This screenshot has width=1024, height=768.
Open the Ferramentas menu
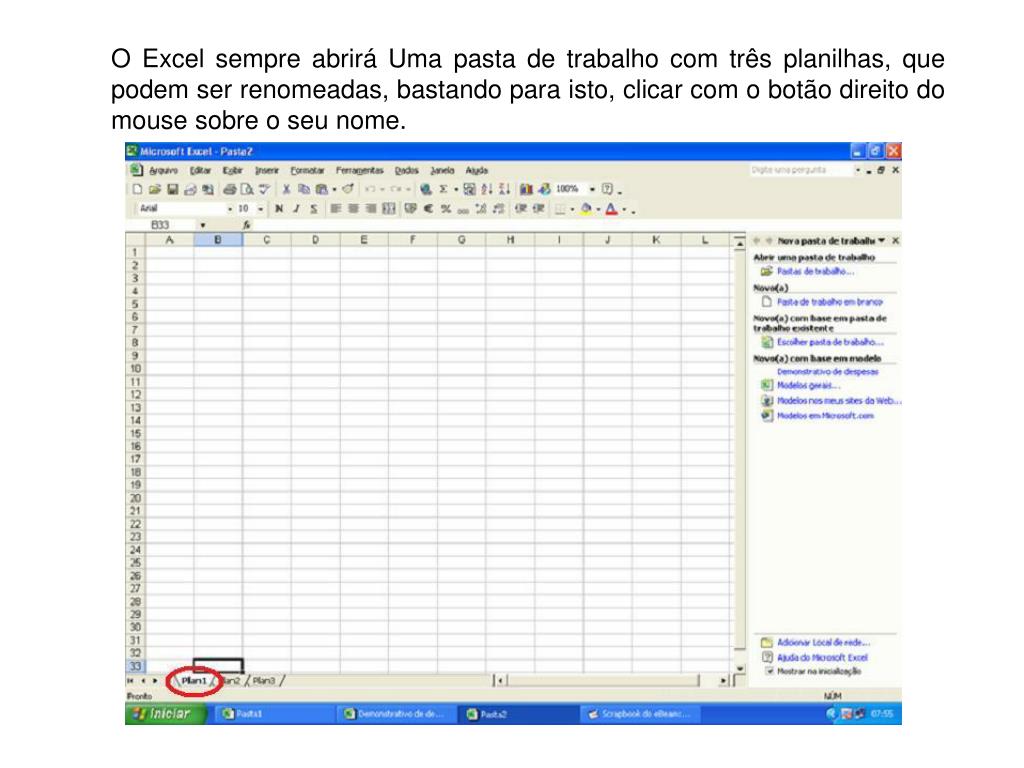[360, 170]
